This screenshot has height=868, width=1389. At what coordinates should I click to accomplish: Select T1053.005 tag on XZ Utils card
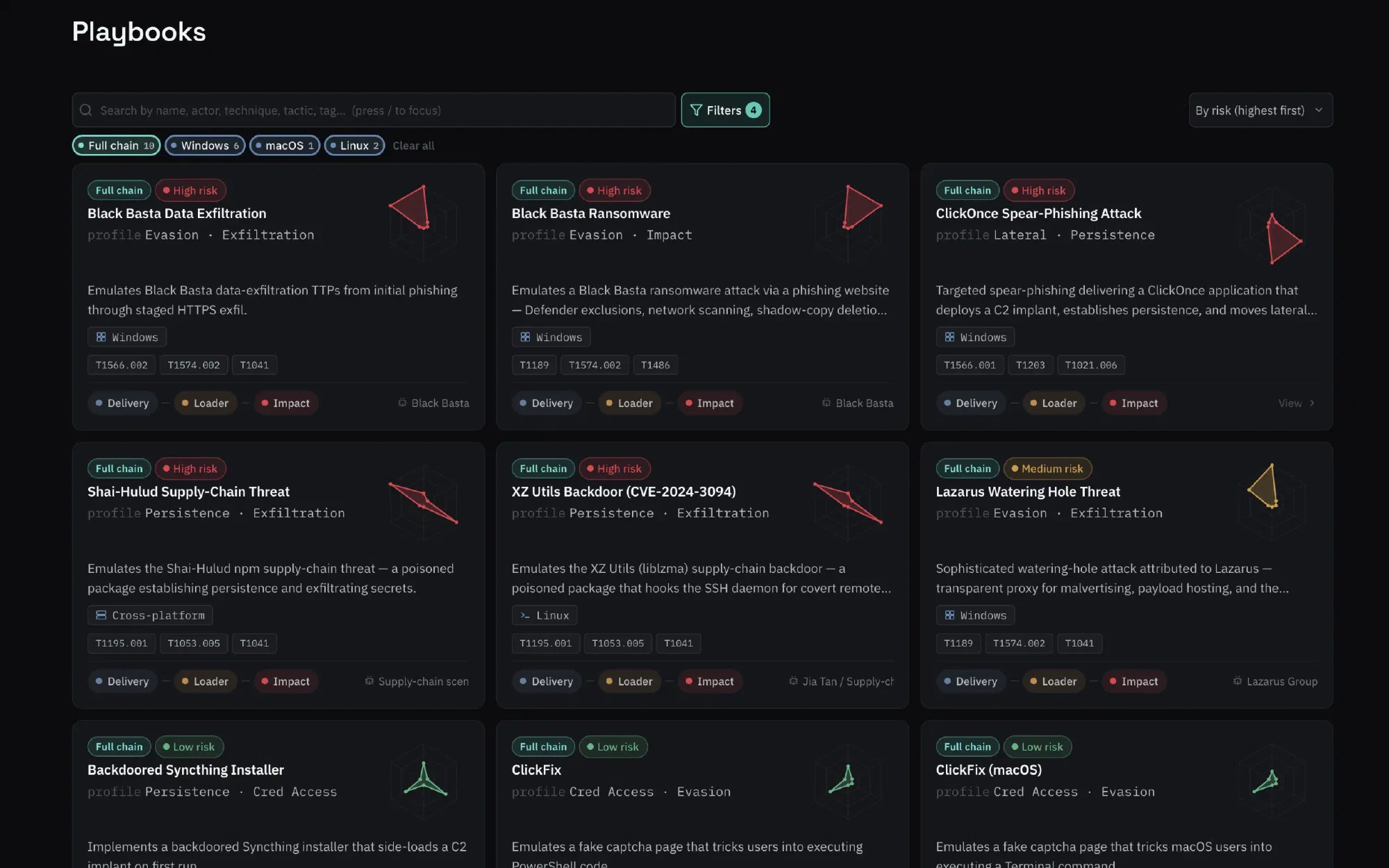coord(618,643)
